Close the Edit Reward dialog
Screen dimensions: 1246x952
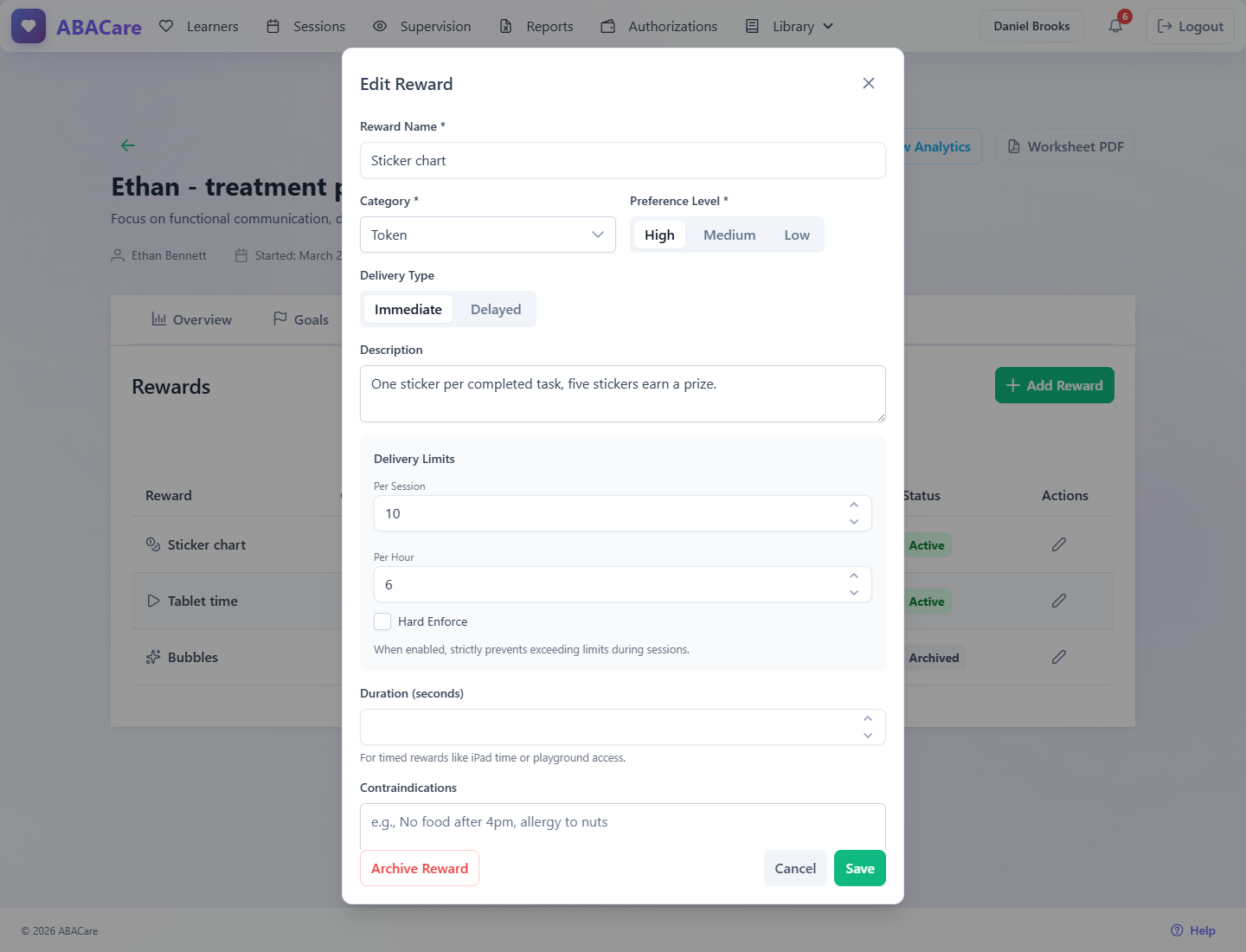pyautogui.click(x=869, y=83)
